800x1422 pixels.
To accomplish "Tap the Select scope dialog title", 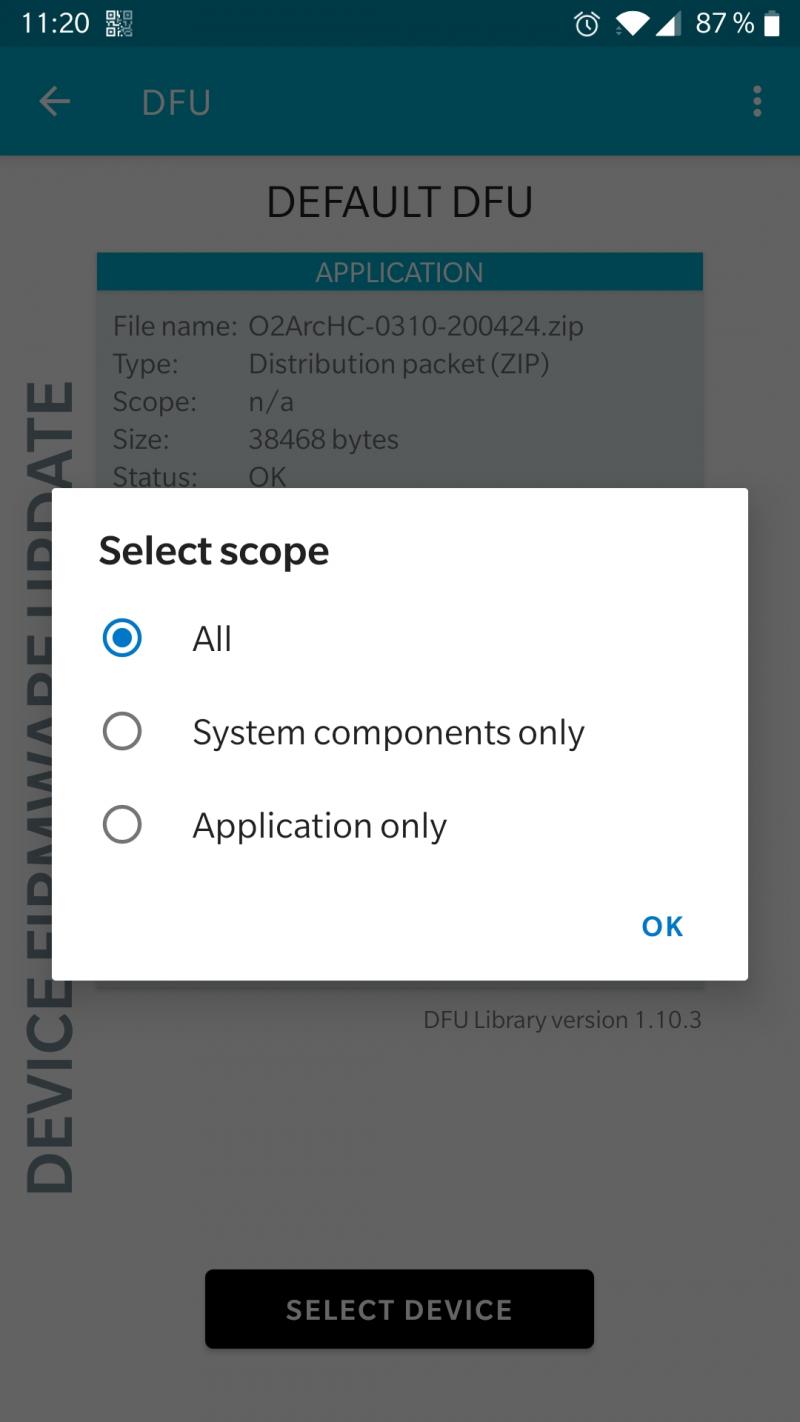I will (214, 551).
